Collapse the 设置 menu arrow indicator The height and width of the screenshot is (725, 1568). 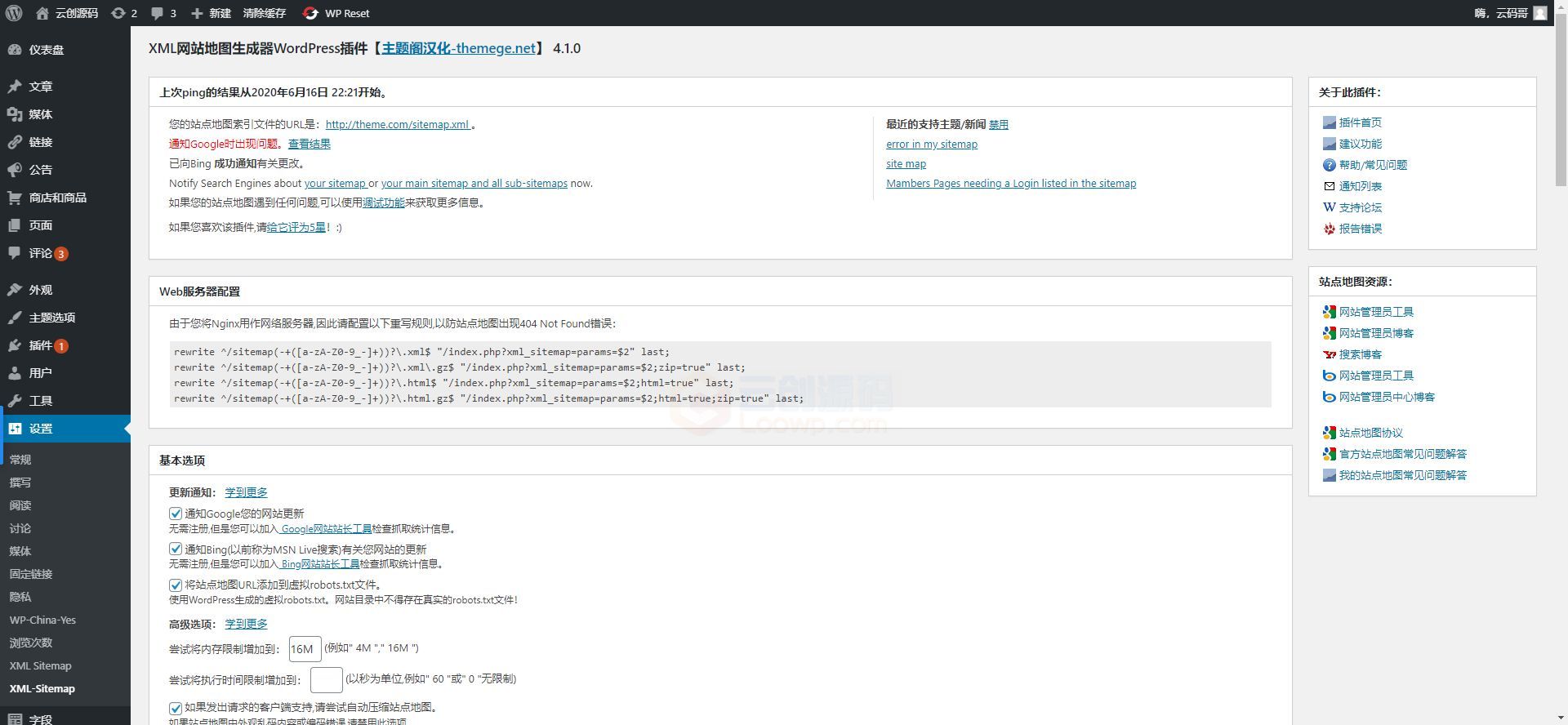127,429
